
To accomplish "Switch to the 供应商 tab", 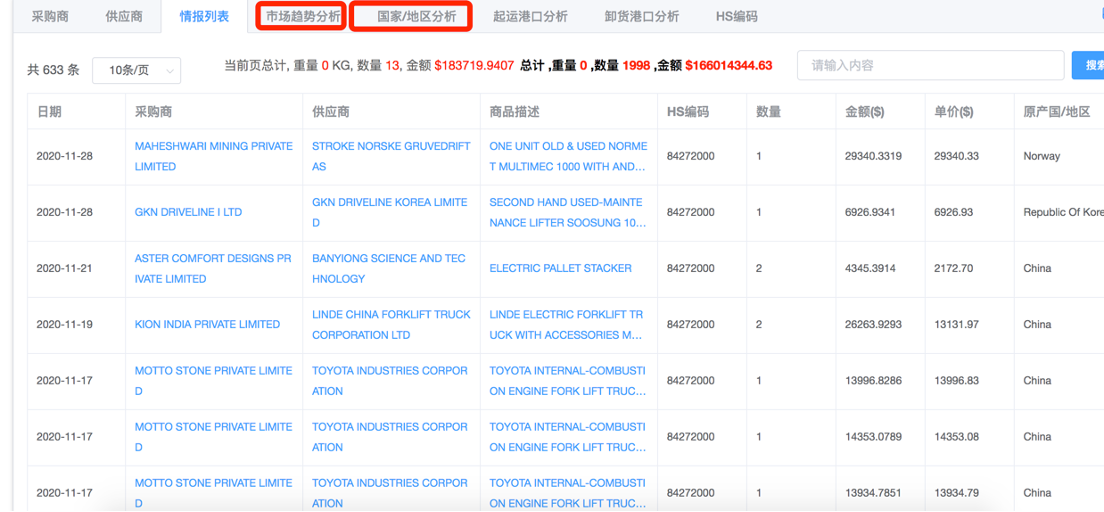I will (124, 16).
